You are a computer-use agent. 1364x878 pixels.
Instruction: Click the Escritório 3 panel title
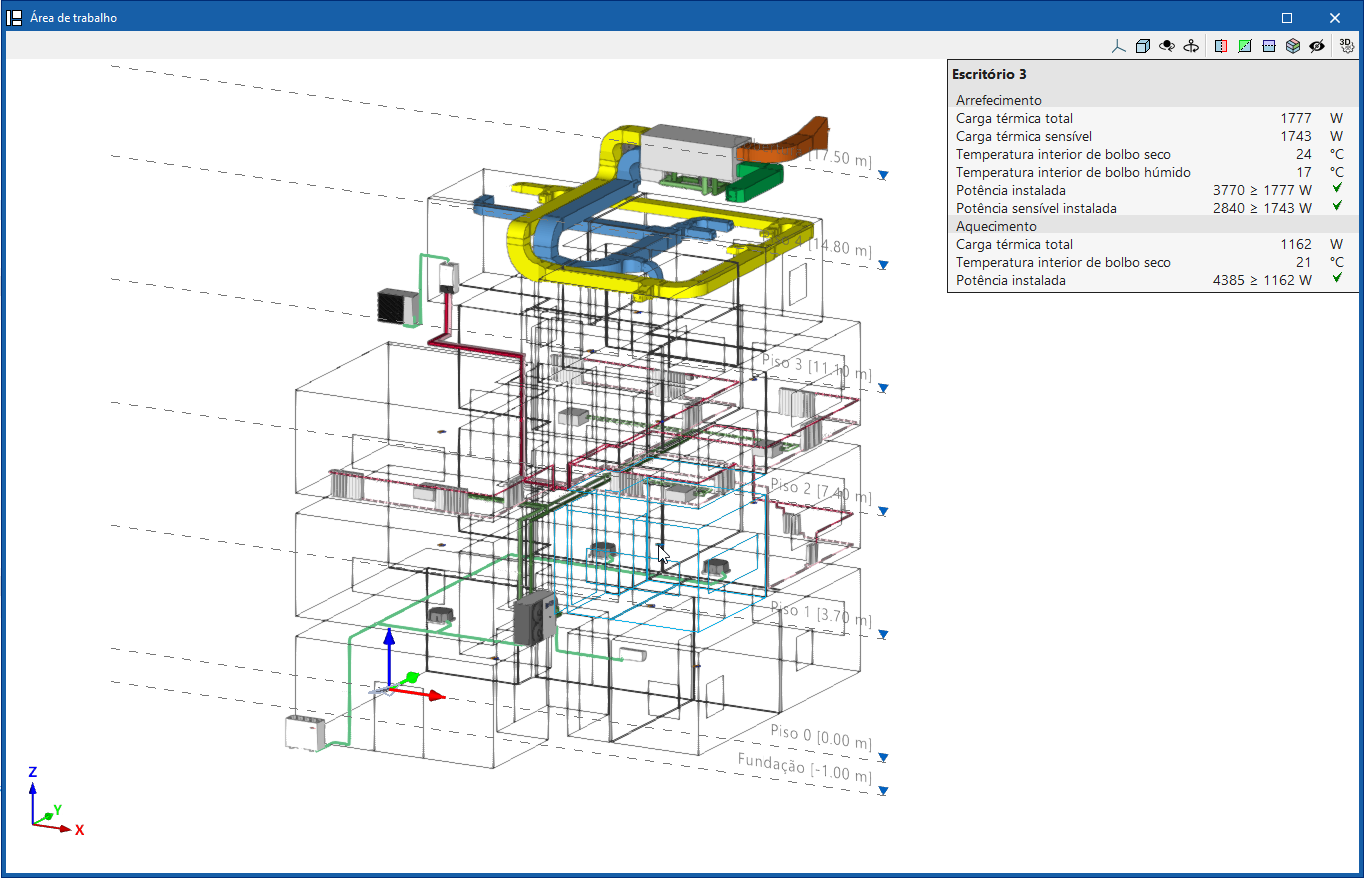[x=989, y=74]
